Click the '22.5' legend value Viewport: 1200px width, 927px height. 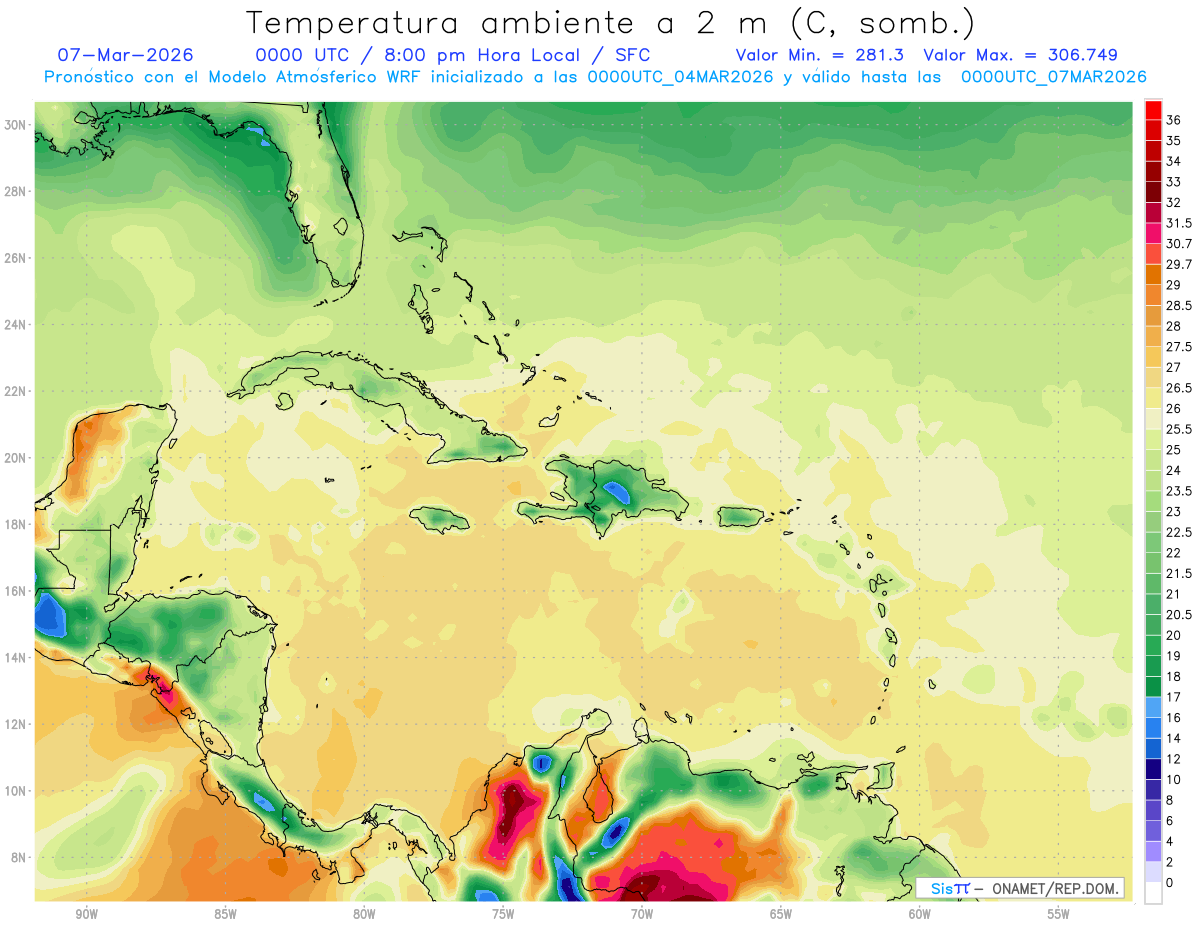pos(1178,532)
